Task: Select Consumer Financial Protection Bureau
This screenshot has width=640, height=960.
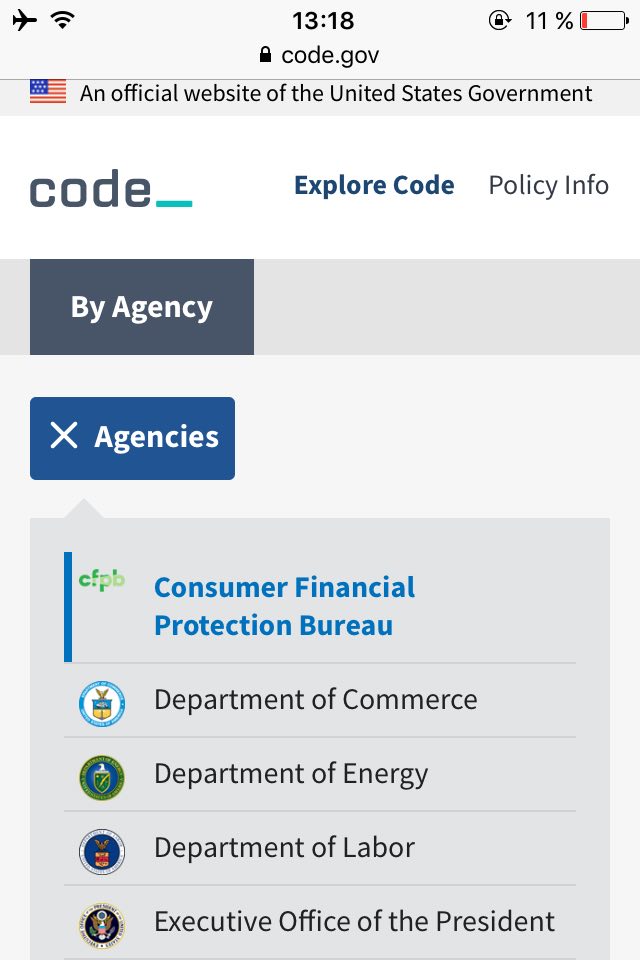Action: tap(285, 606)
